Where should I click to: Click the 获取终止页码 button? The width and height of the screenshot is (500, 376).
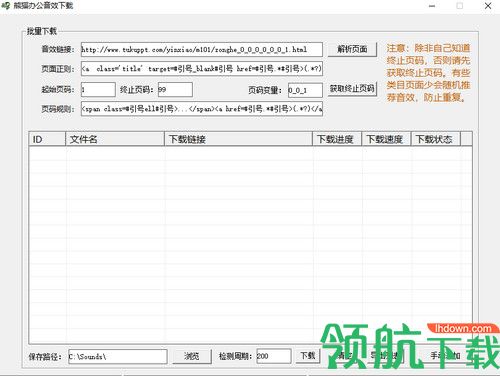click(352, 89)
